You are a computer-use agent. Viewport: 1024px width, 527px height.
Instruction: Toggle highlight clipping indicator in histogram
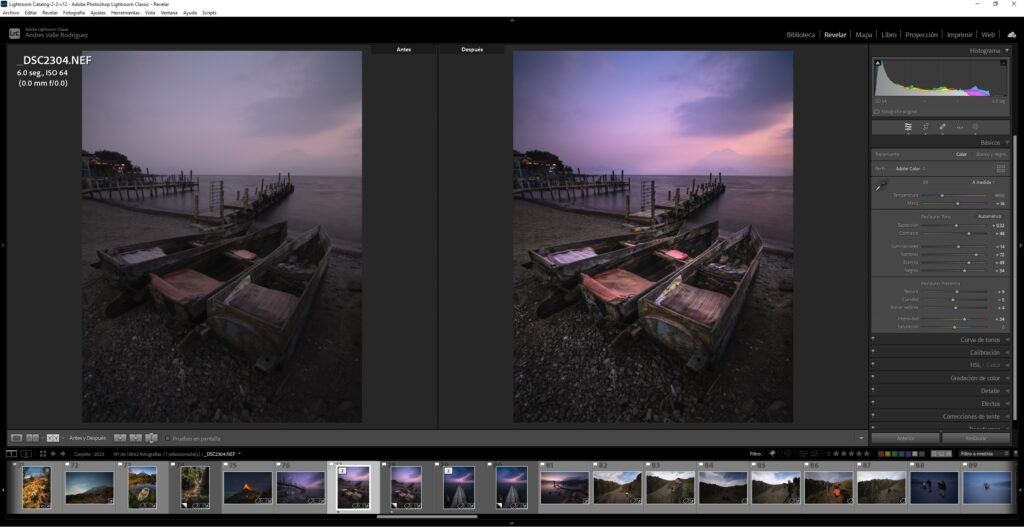[1006, 63]
